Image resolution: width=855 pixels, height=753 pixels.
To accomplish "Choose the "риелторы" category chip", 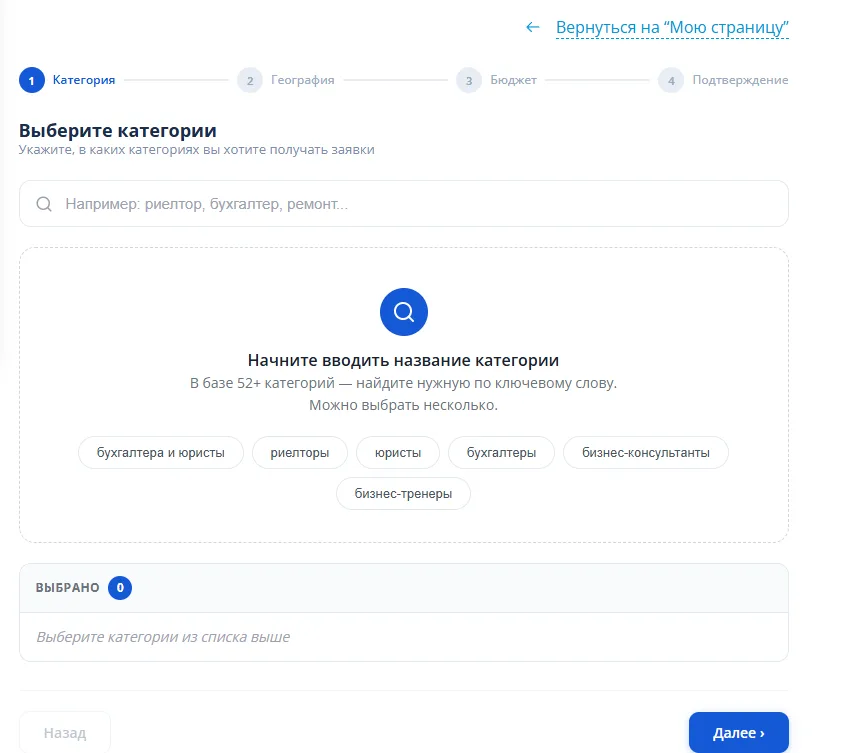I will pyautogui.click(x=300, y=453).
